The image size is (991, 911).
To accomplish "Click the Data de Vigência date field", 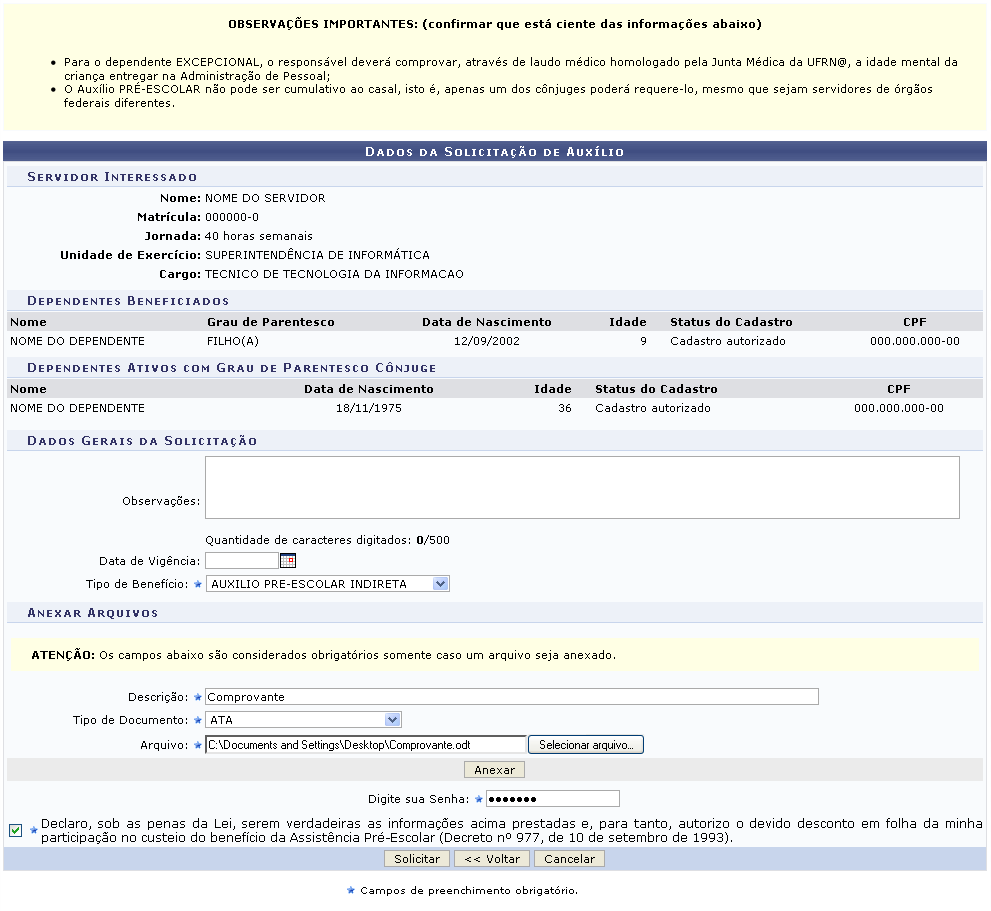I will [240, 560].
